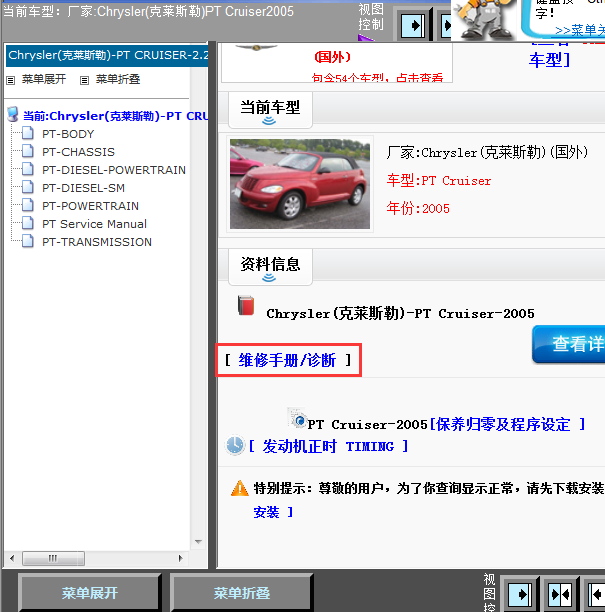This screenshot has width=605, height=612.
Task: Click the page icon next to PT-DIESEL-POWERTRAIN
Action: 27,169
